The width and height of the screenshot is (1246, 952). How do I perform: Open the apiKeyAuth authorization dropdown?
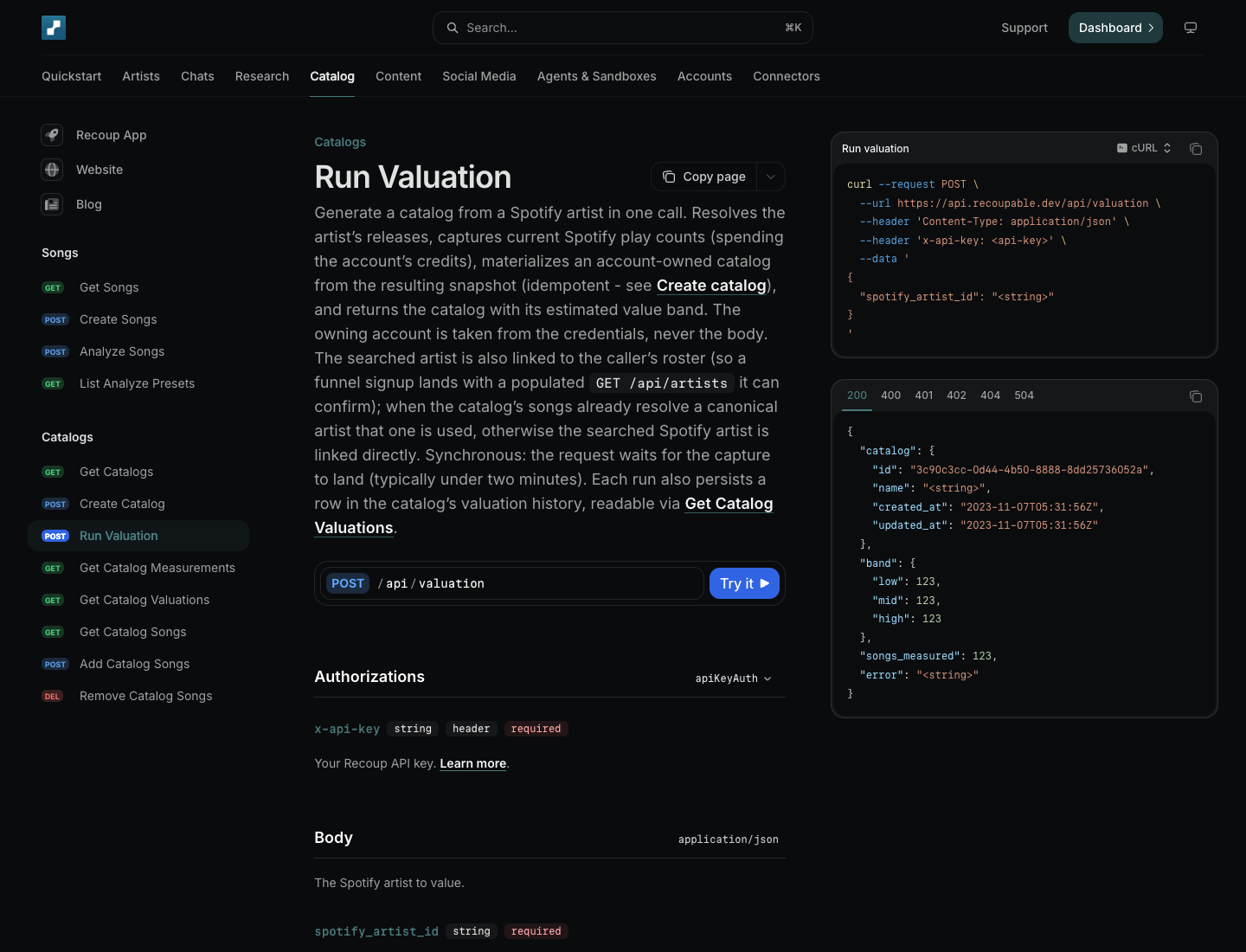click(x=734, y=679)
